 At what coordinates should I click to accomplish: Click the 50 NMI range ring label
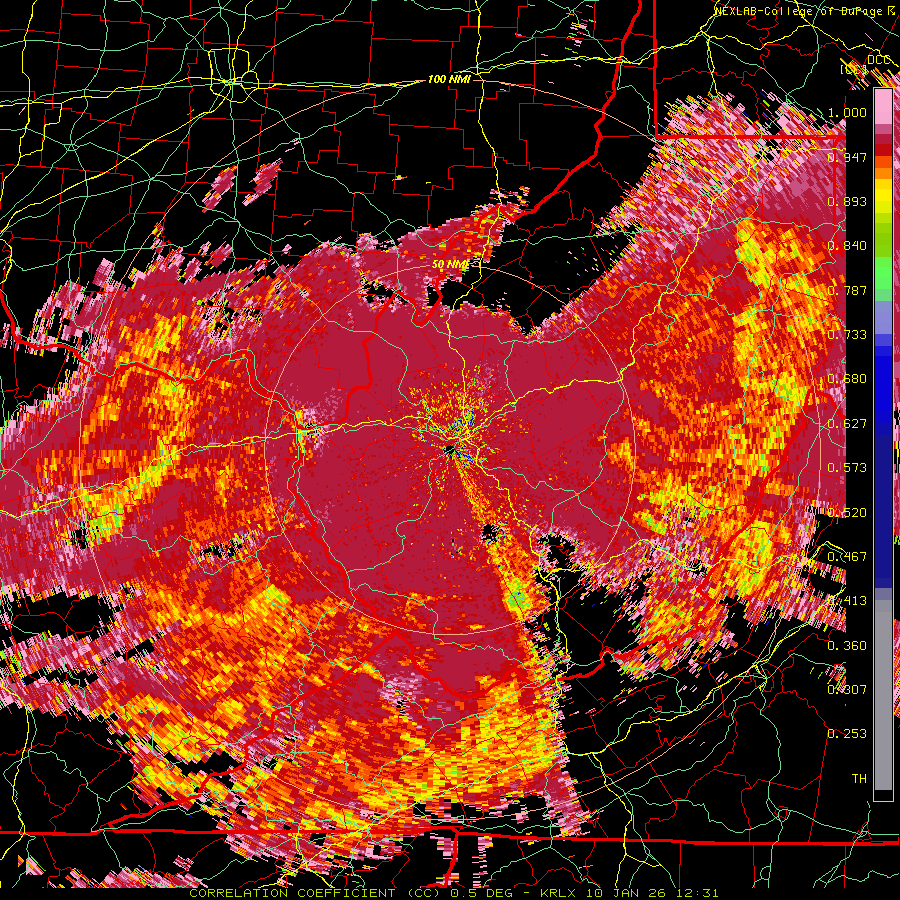450,265
